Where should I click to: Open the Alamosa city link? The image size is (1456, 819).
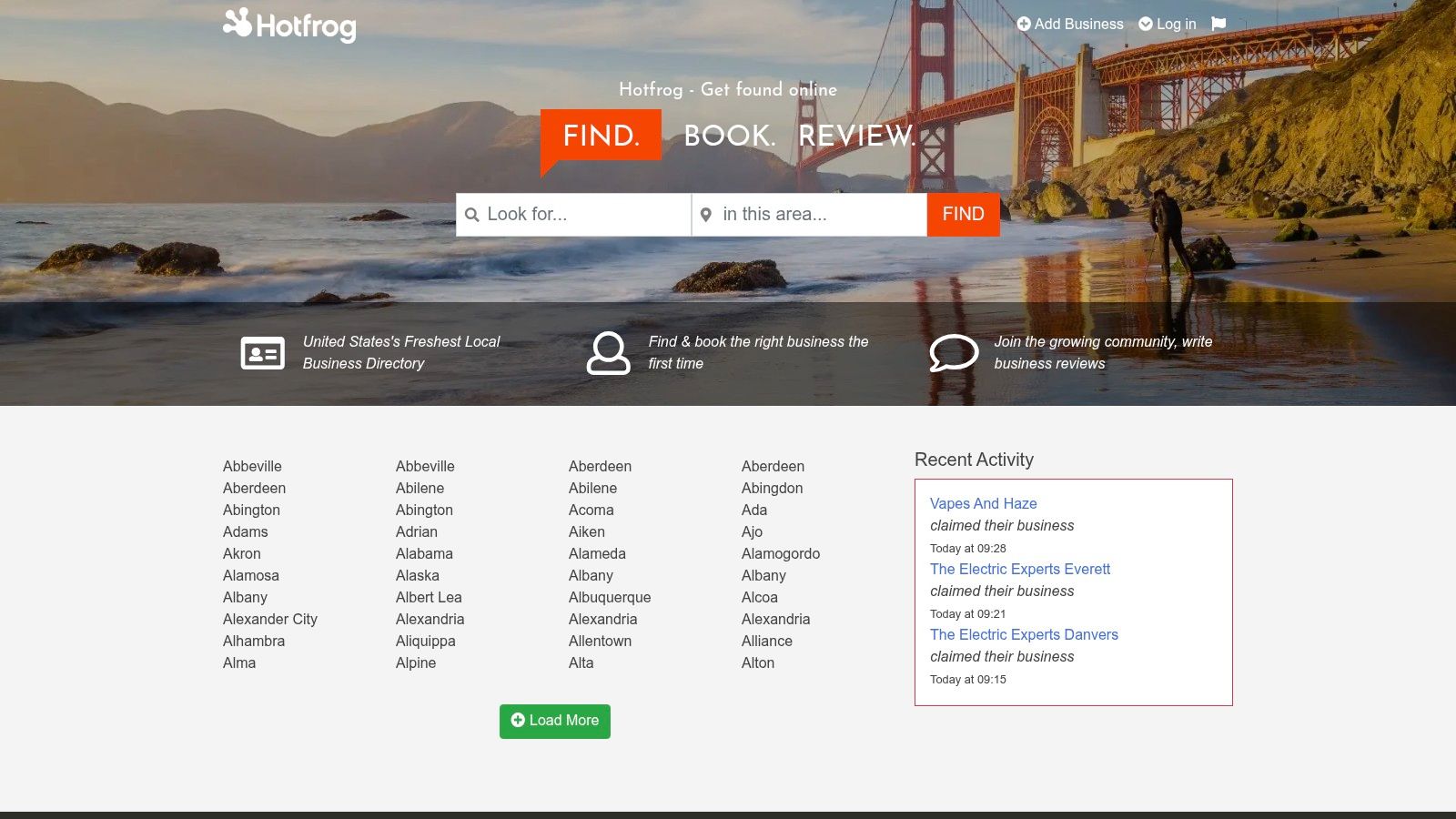tap(251, 575)
